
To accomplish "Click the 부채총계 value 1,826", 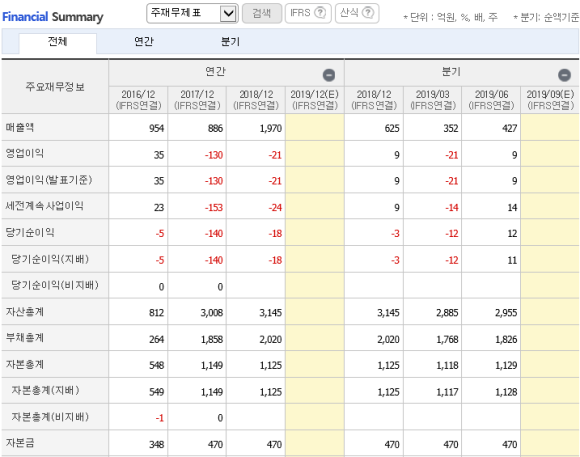I will [x=506, y=339].
